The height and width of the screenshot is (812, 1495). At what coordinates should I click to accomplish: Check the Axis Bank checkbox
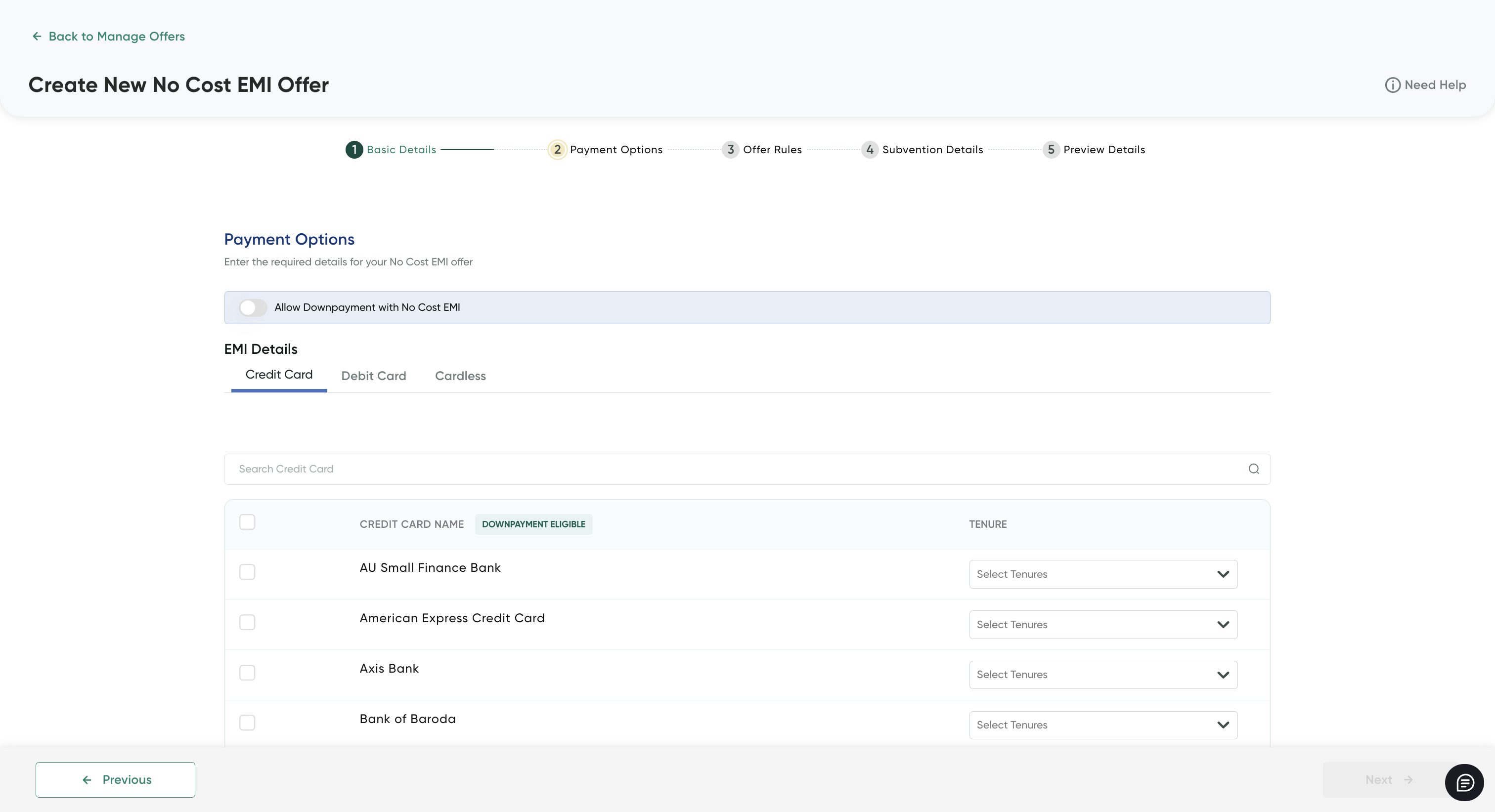pyautogui.click(x=247, y=673)
